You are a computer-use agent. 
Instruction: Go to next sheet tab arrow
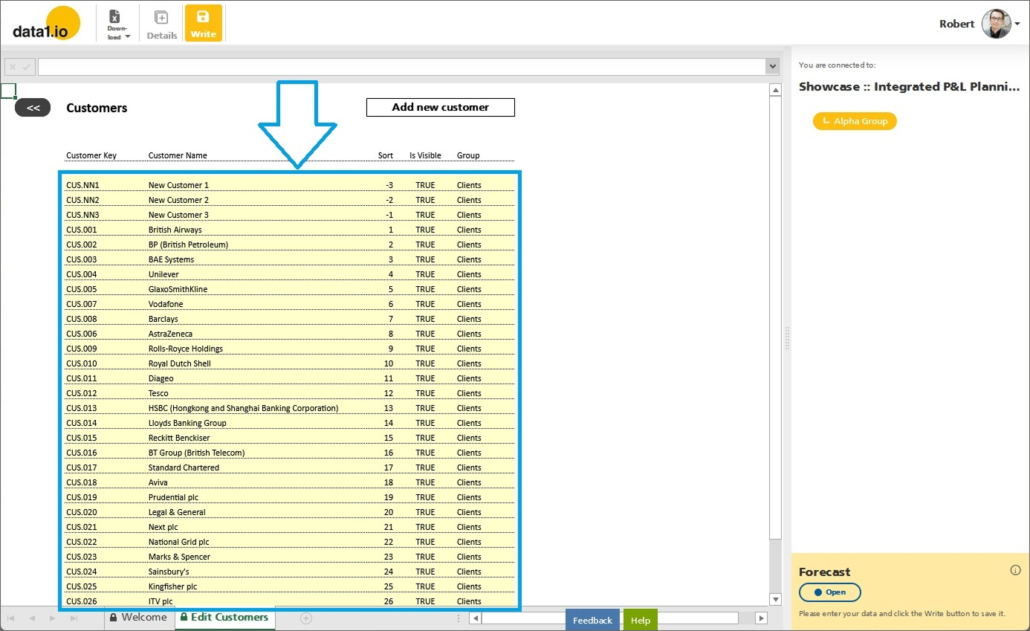point(52,618)
